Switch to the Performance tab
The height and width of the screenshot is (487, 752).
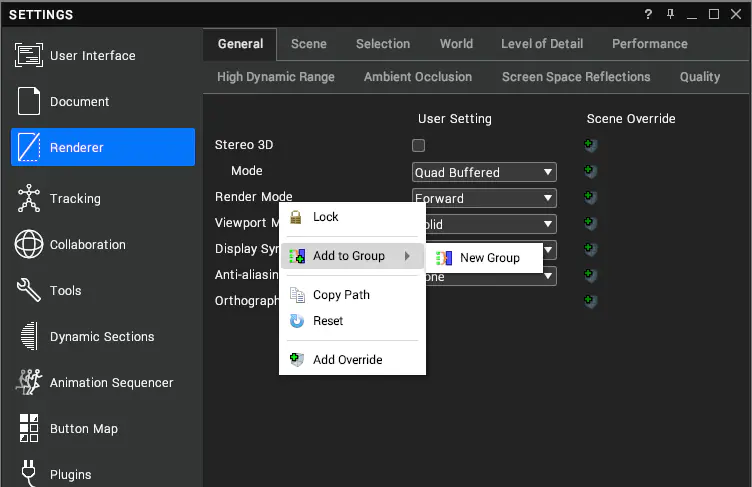(649, 44)
